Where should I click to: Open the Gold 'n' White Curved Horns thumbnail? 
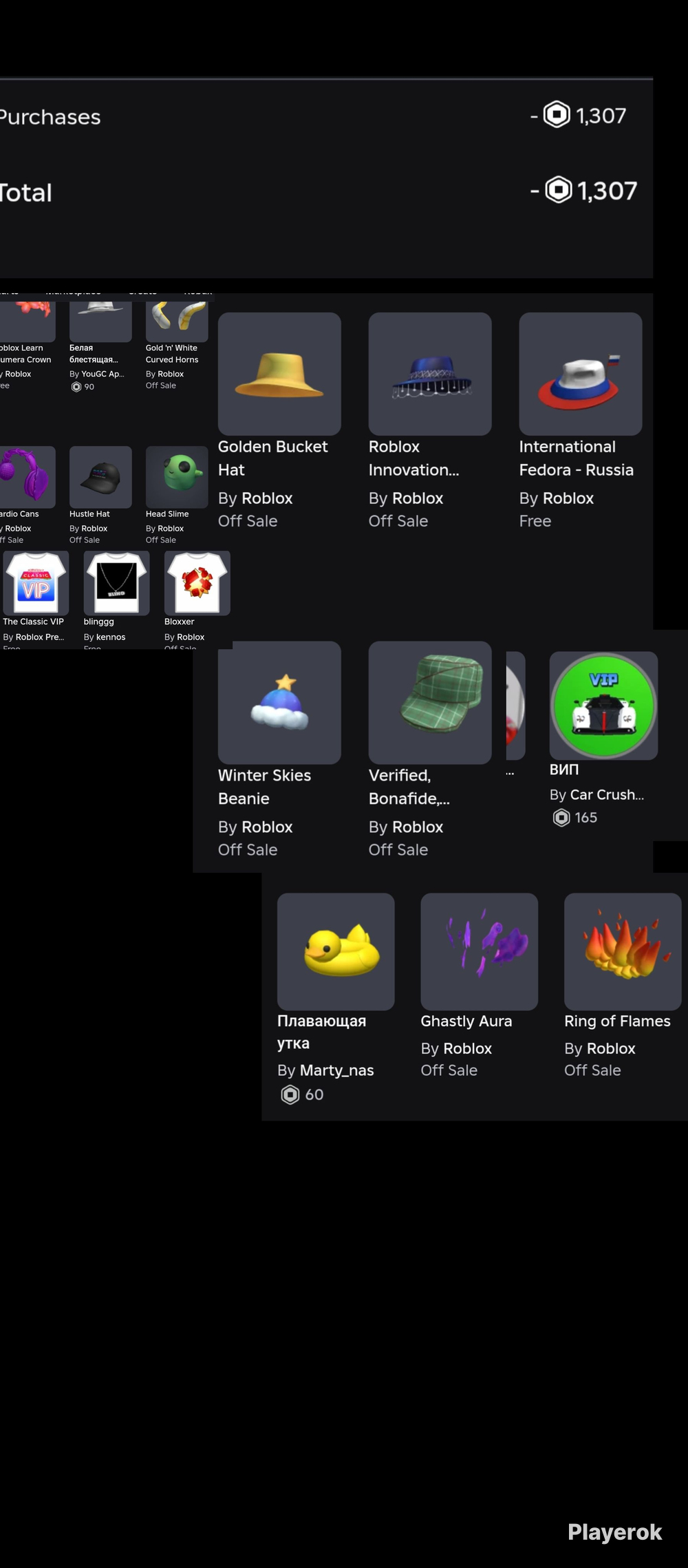(177, 320)
